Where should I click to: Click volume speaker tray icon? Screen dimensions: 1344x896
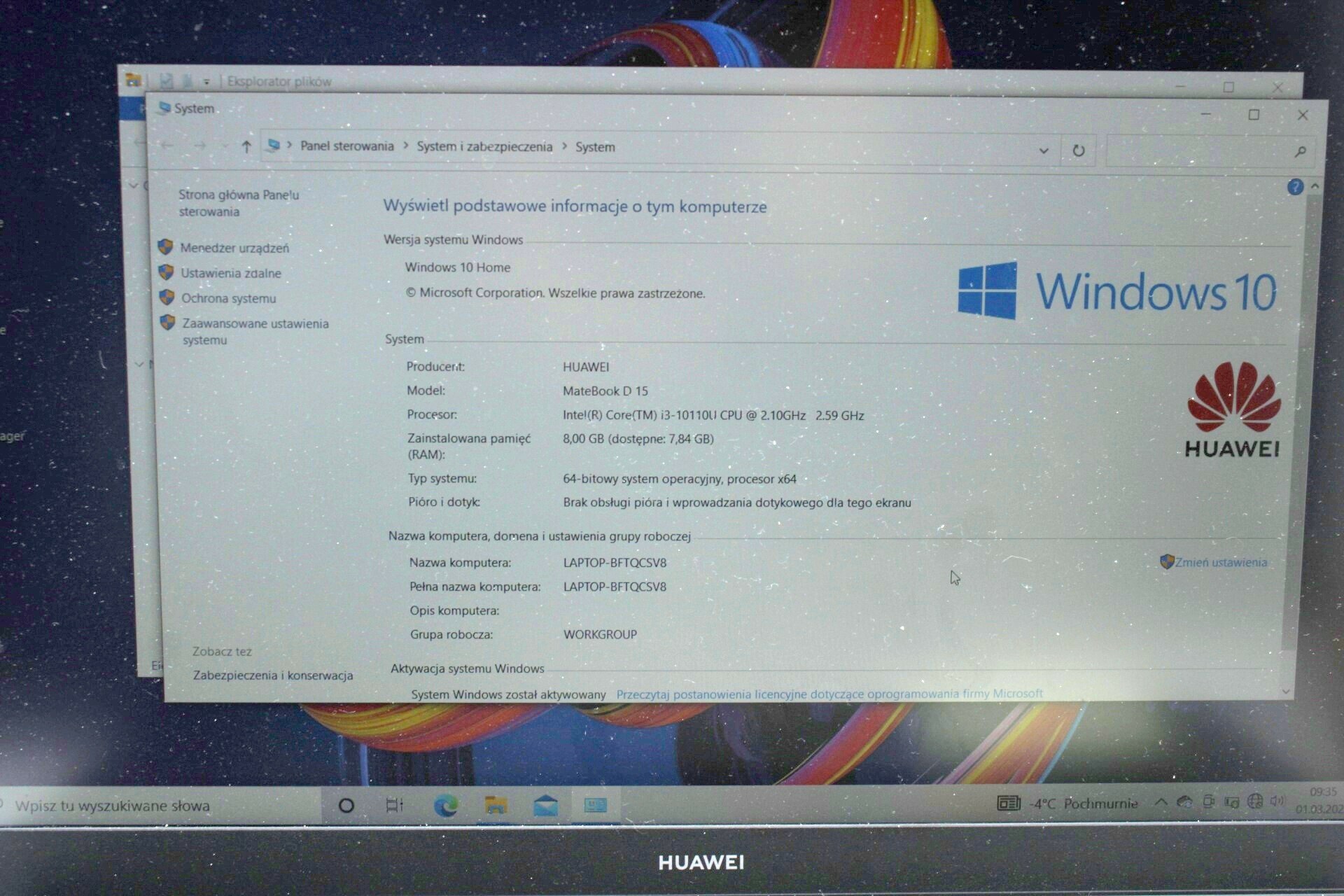(1277, 801)
